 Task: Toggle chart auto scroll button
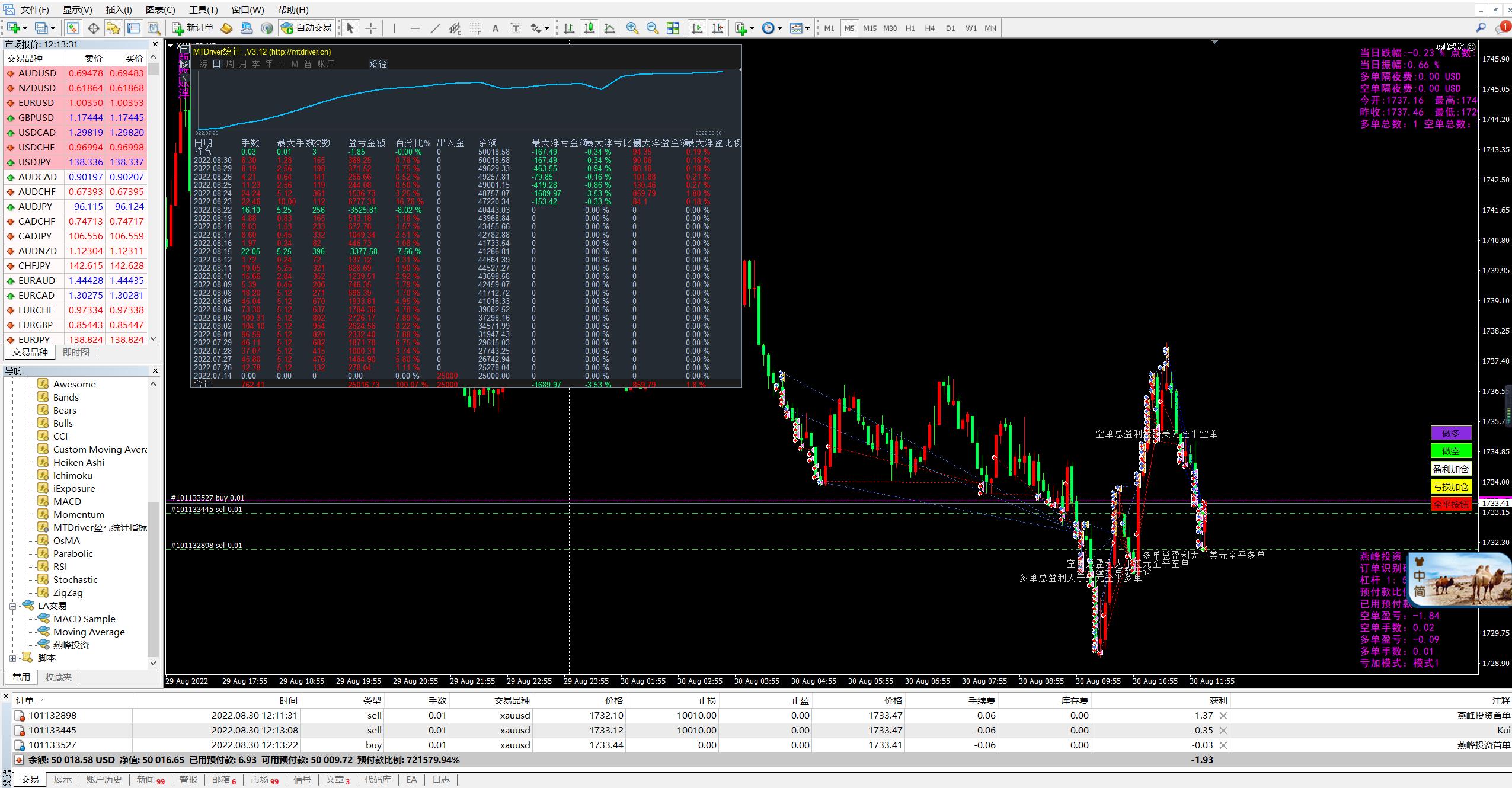tap(698, 28)
